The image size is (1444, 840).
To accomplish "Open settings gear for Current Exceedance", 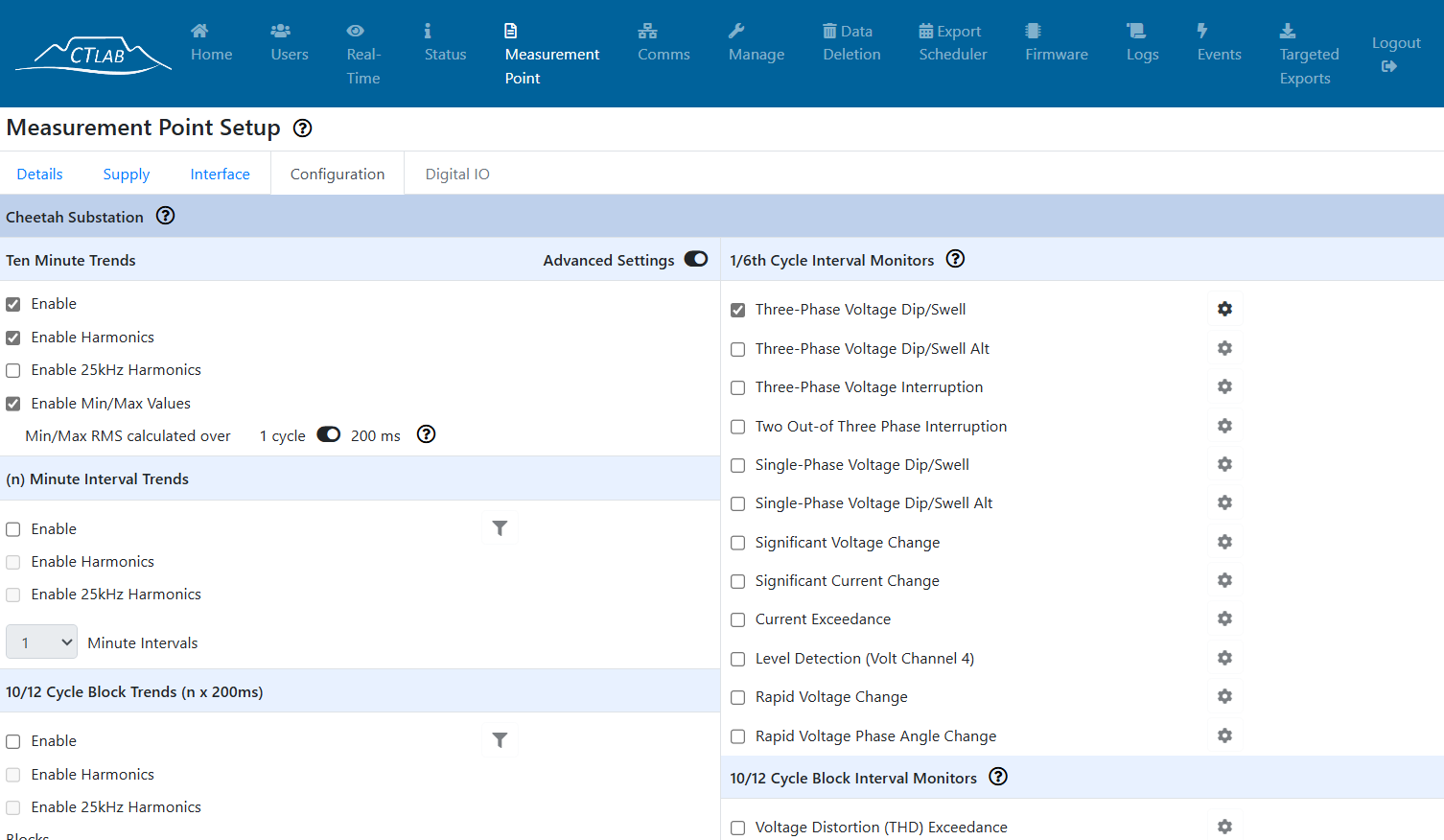I will [x=1224, y=618].
